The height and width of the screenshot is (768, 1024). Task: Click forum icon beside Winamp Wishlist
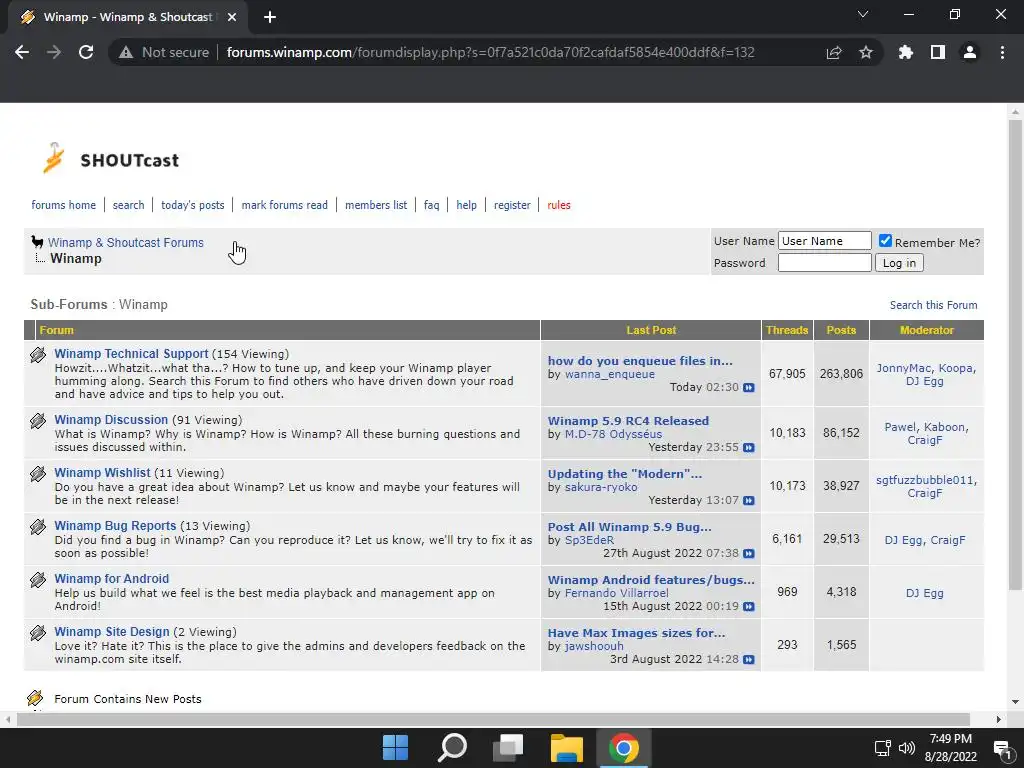(x=38, y=473)
